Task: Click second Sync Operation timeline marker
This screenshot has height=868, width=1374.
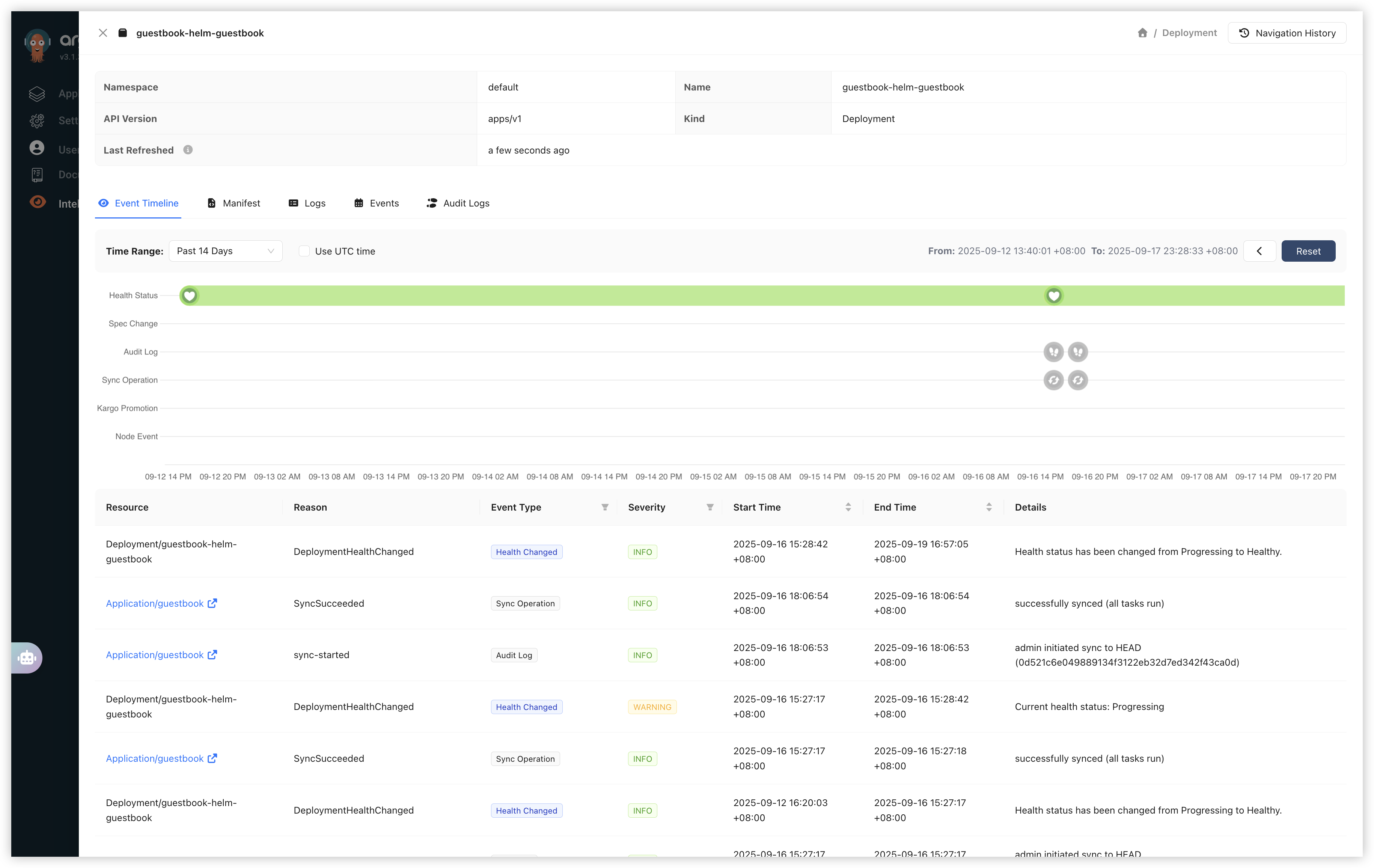Action: pos(1077,380)
